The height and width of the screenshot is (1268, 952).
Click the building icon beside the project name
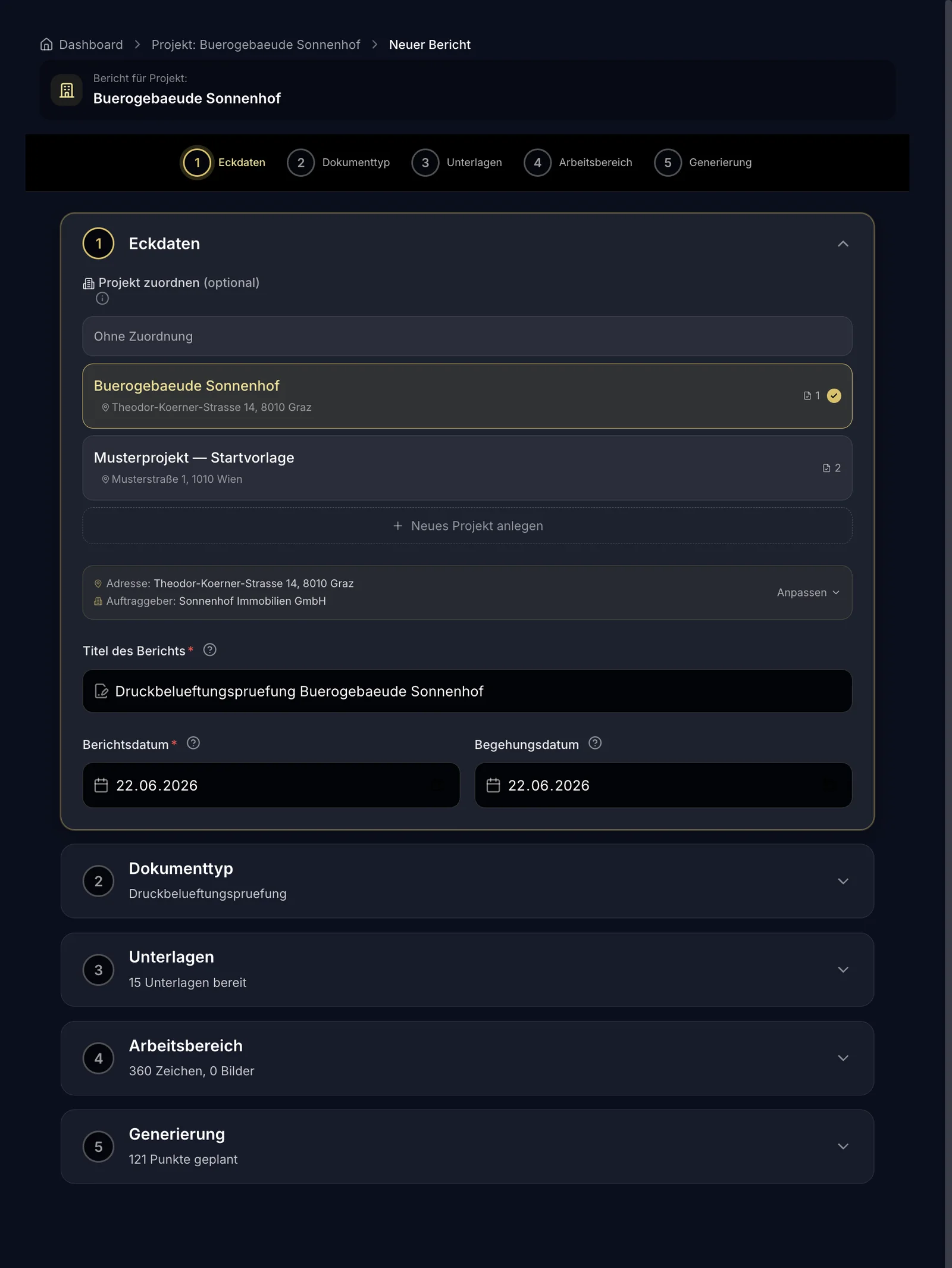[x=67, y=90]
